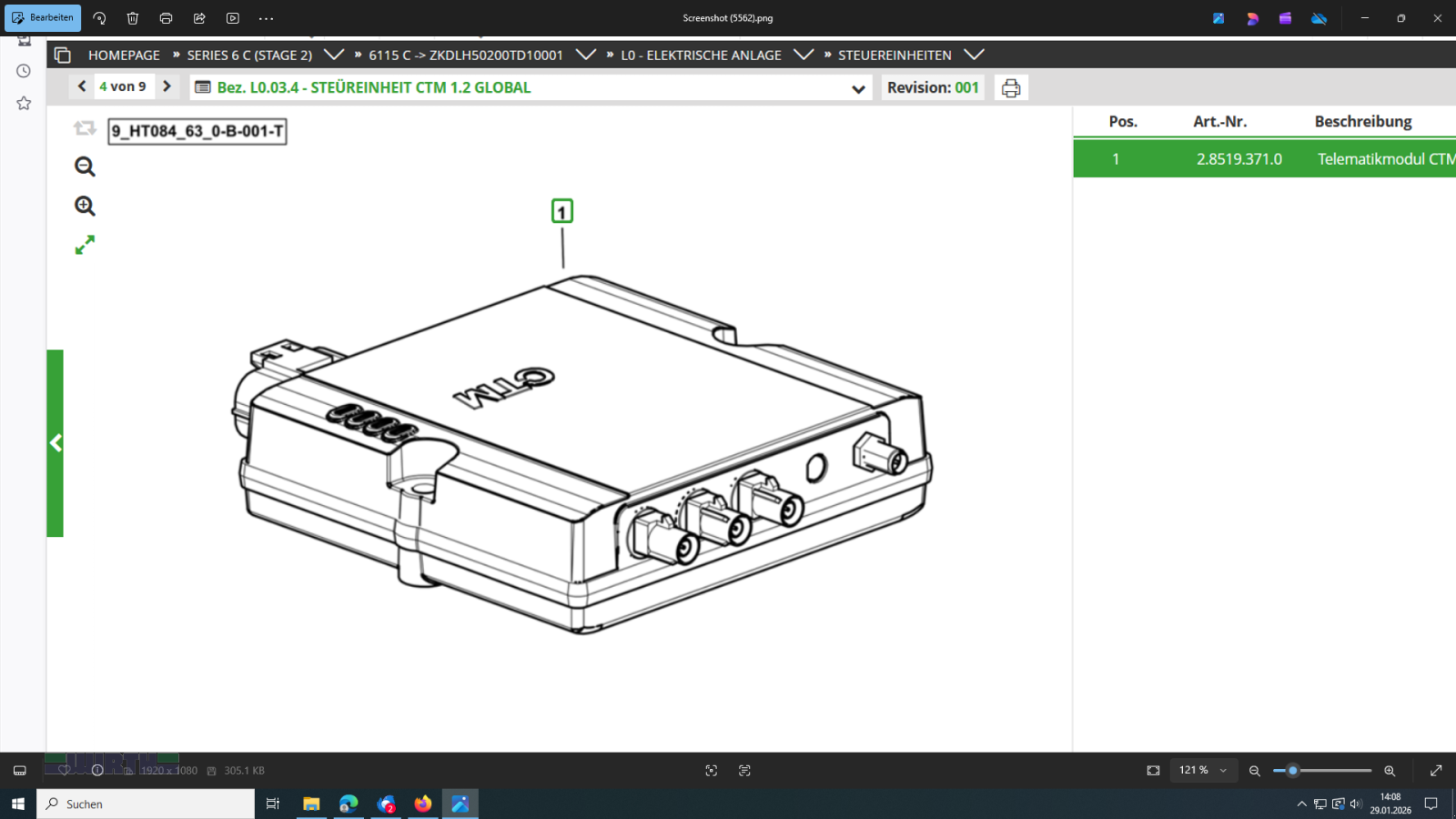The width and height of the screenshot is (1456, 819).
Task: Click the zoom out magnifier in diagram
Action: (x=85, y=167)
